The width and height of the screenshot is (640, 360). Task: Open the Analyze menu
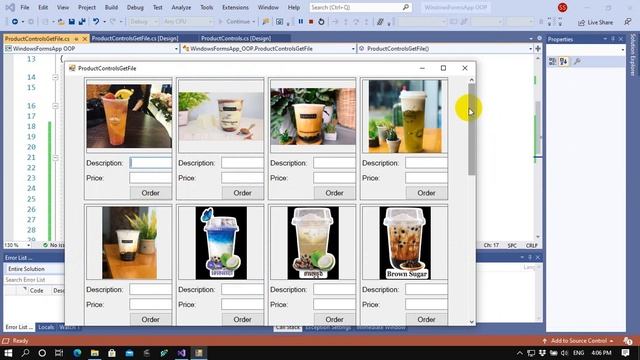click(x=181, y=7)
